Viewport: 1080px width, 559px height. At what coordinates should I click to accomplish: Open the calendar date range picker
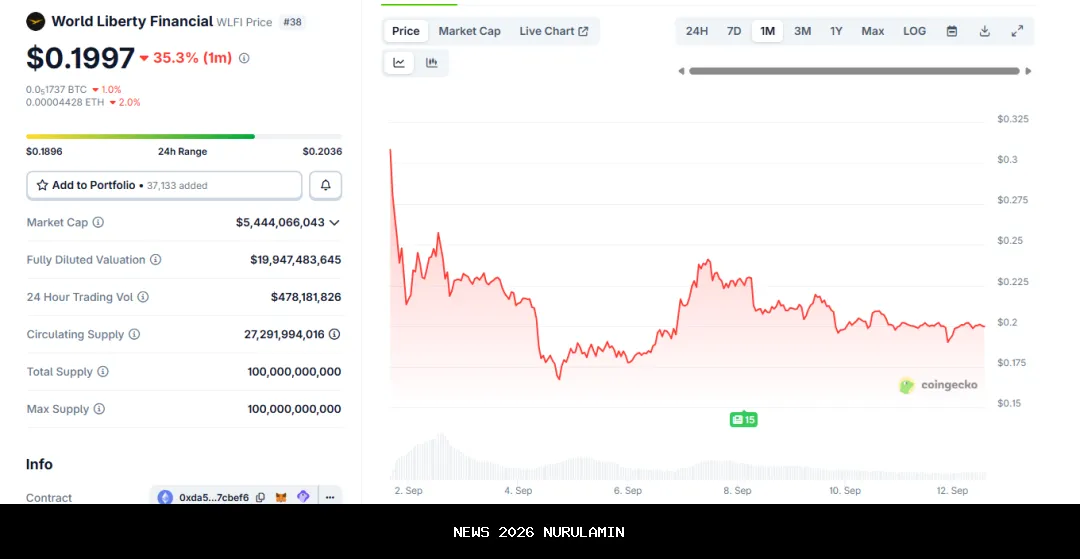952,31
